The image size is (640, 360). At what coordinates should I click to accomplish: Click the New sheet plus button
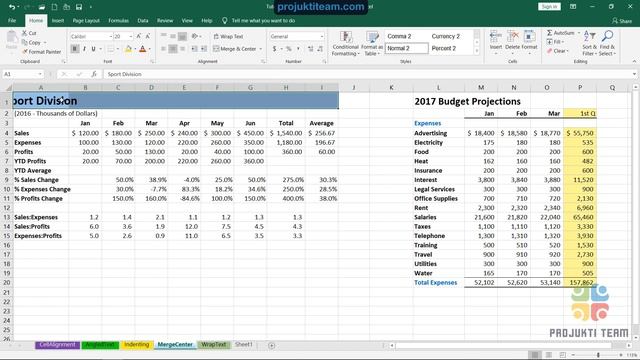(x=271, y=346)
